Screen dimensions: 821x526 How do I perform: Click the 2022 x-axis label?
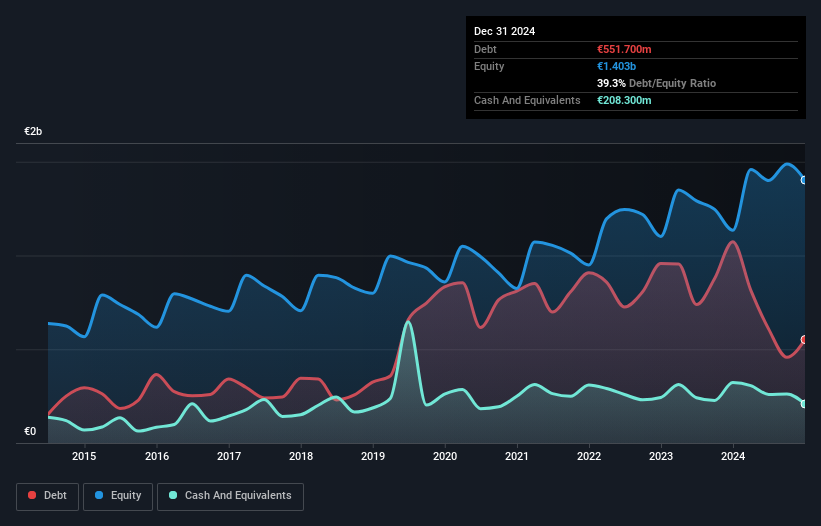pyautogui.click(x=589, y=456)
